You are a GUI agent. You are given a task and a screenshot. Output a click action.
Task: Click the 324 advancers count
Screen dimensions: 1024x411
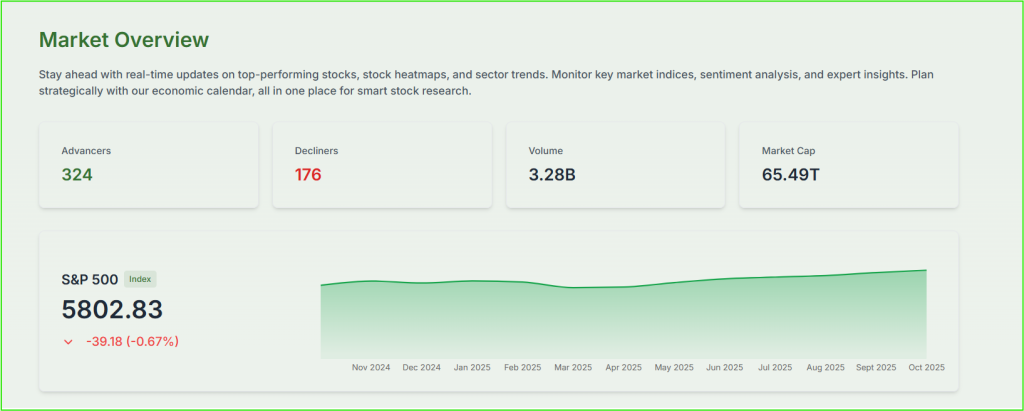coord(77,175)
